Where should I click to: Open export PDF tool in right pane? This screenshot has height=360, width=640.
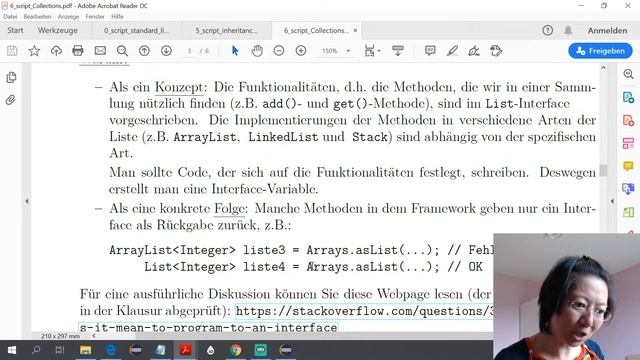point(628,98)
